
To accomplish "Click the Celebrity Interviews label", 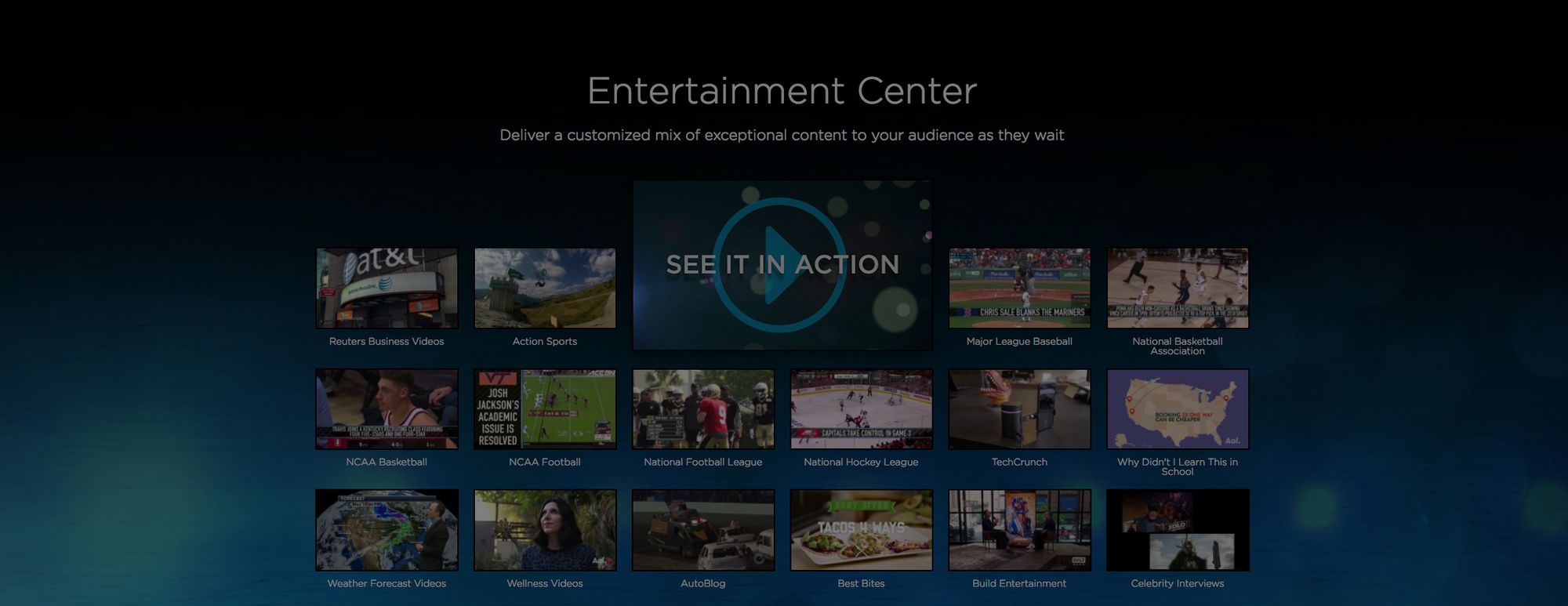I will [x=1178, y=584].
